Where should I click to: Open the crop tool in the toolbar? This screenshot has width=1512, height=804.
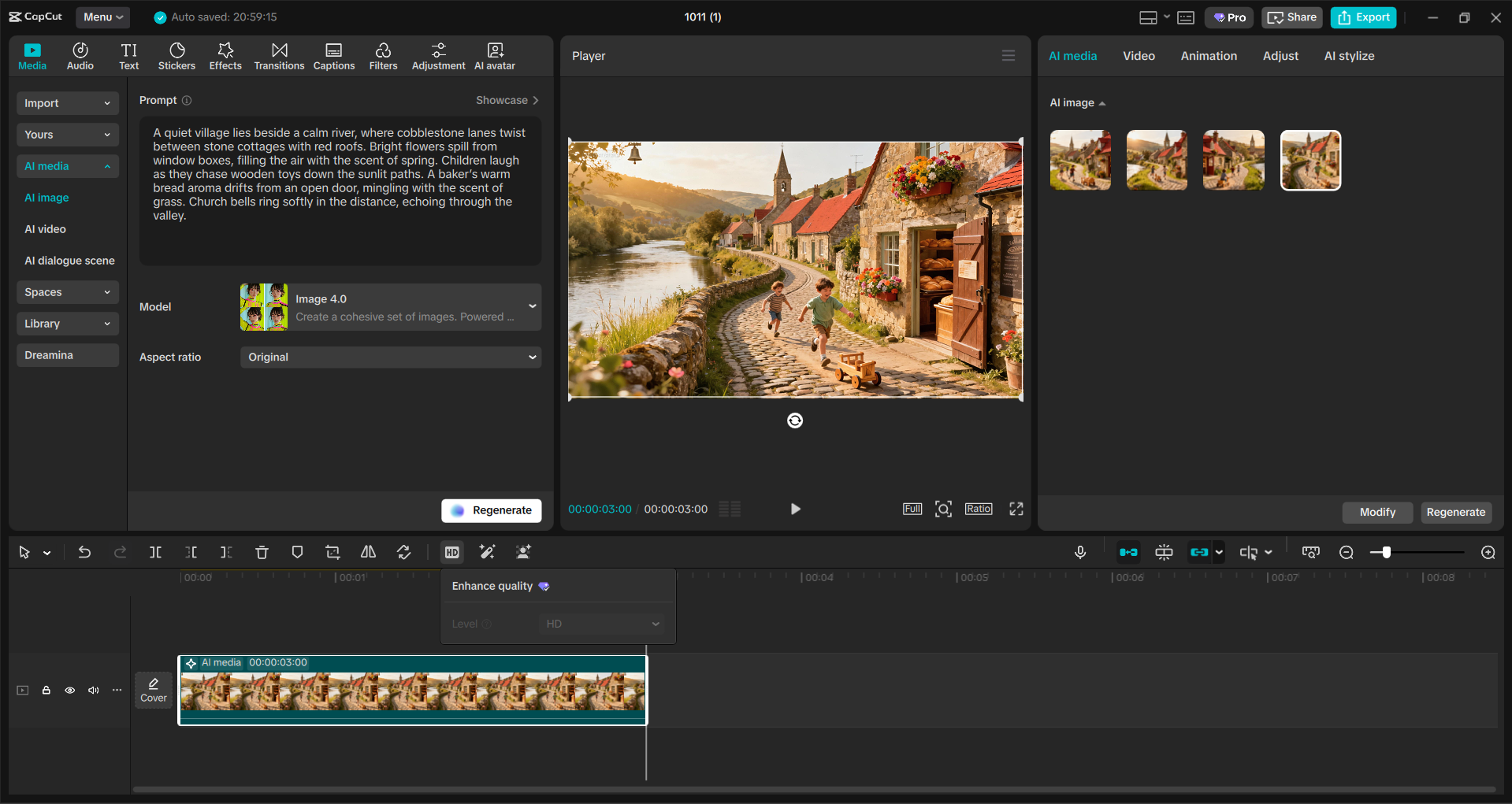click(332, 552)
